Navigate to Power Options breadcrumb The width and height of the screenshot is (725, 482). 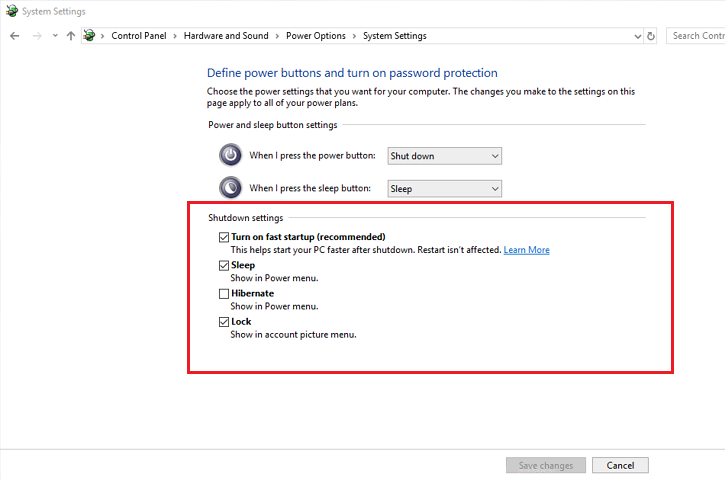point(315,36)
